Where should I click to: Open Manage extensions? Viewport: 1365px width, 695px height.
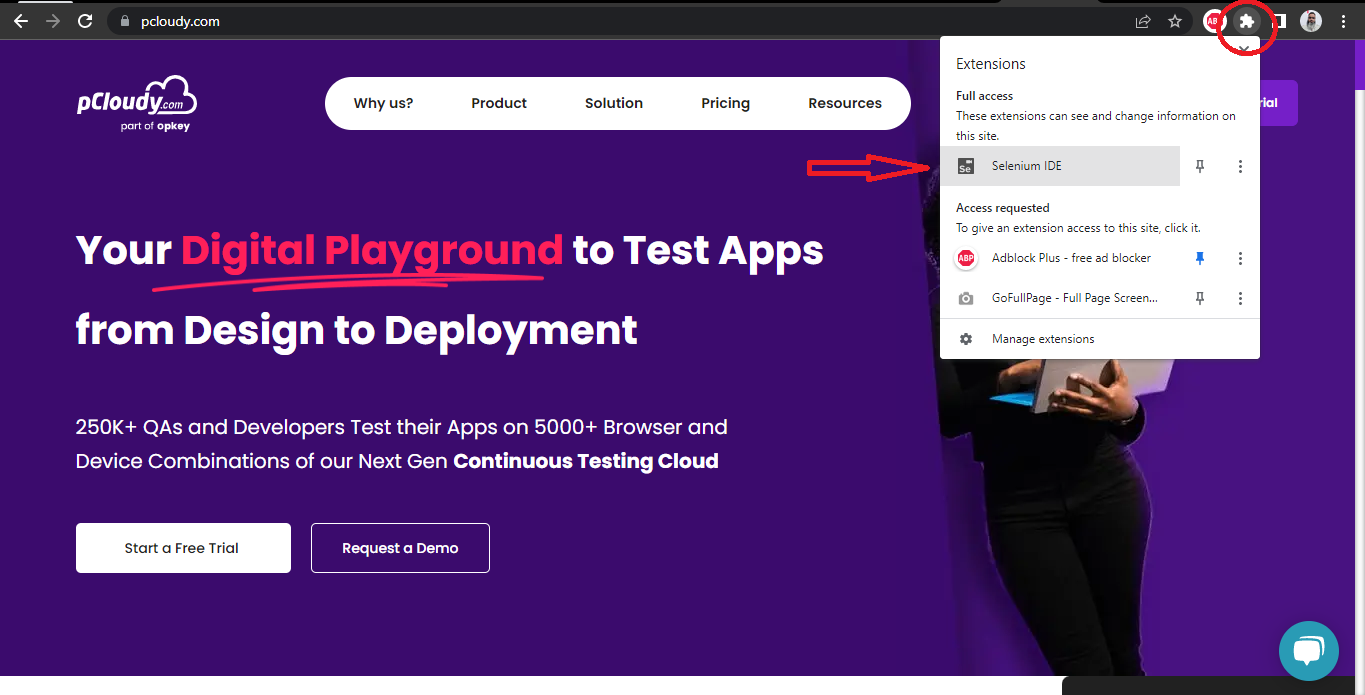tap(1043, 339)
